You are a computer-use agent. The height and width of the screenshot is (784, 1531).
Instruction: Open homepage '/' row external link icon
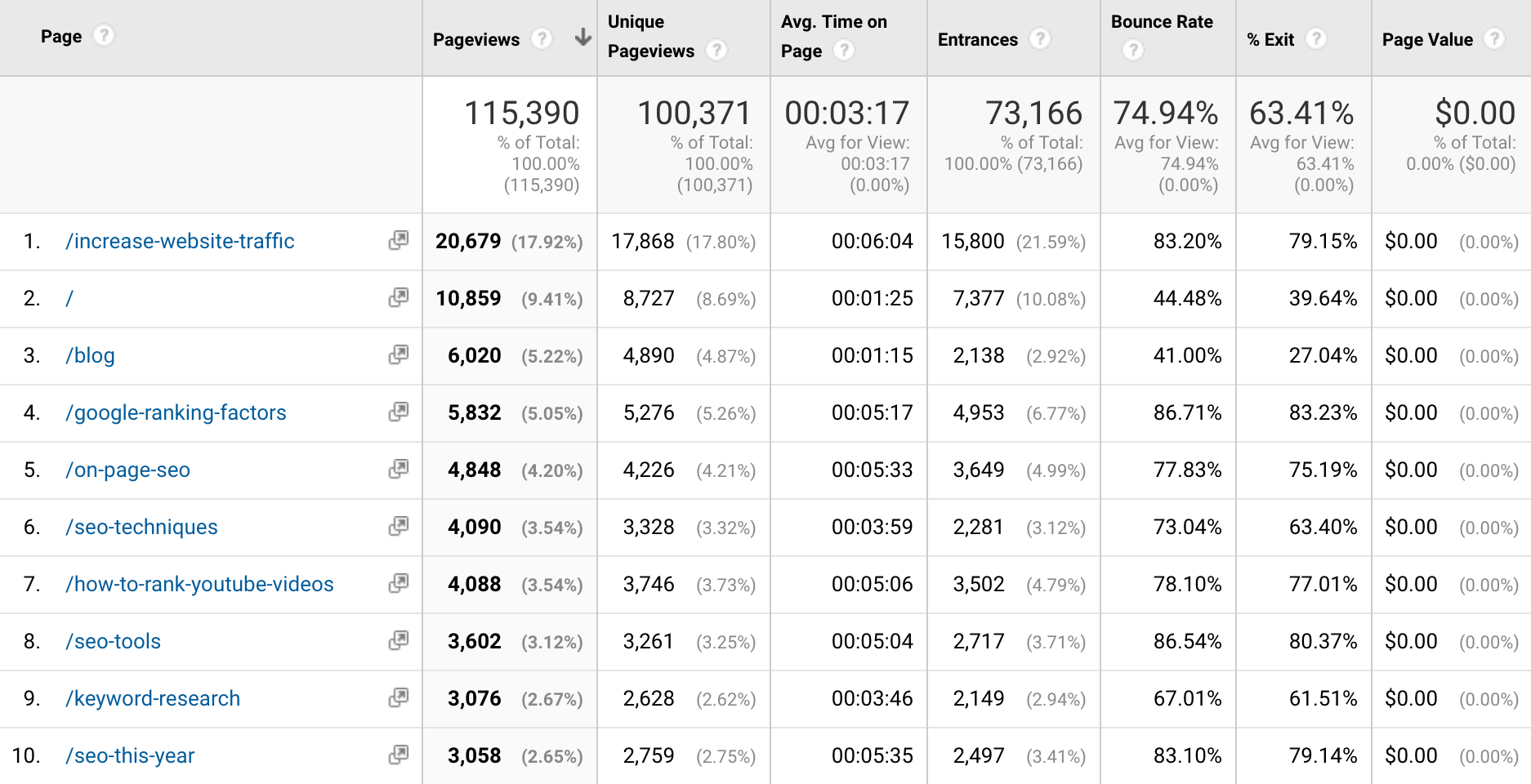(399, 297)
